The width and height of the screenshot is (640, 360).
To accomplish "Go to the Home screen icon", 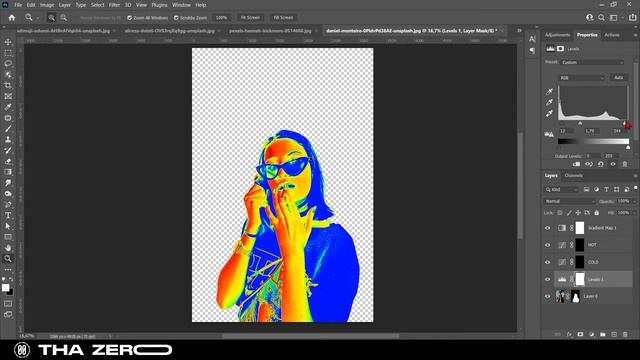I will click(x=12, y=18).
